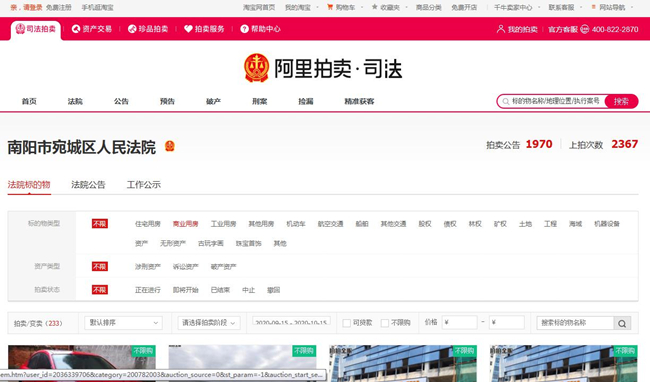Click the 搜索标的物名称 input field
The image size is (650, 382).
[x=575, y=323]
